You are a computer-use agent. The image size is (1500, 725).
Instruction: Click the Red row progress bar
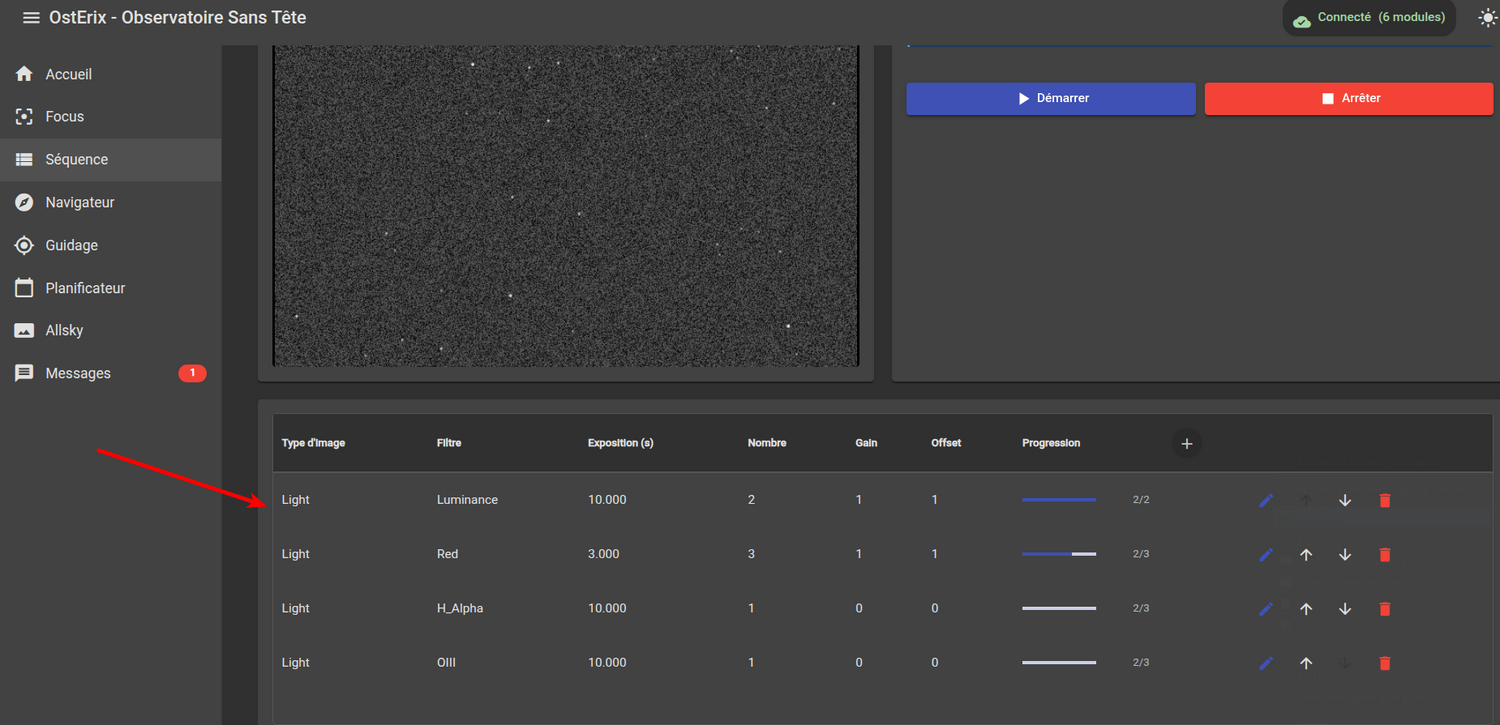1059,554
